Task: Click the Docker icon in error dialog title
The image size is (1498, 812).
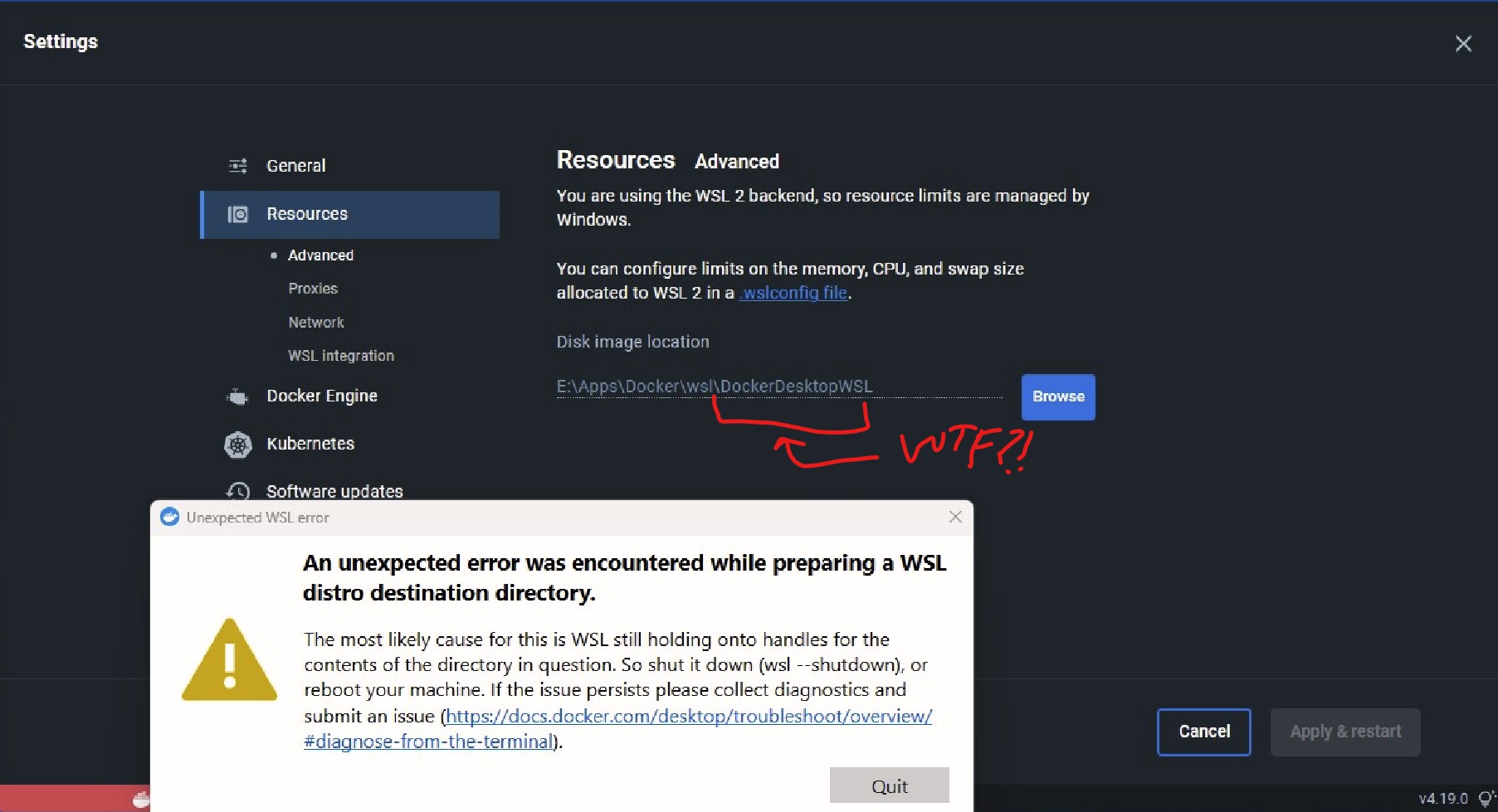Action: coord(169,517)
